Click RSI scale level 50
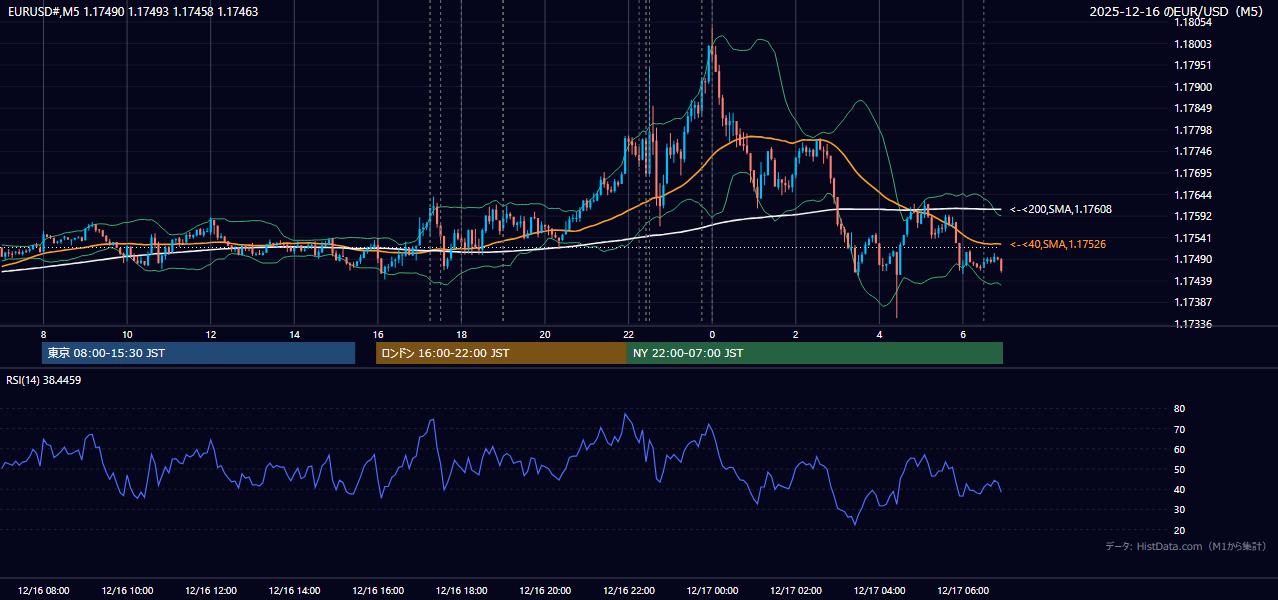The image size is (1278, 600). pyautogui.click(x=1180, y=469)
